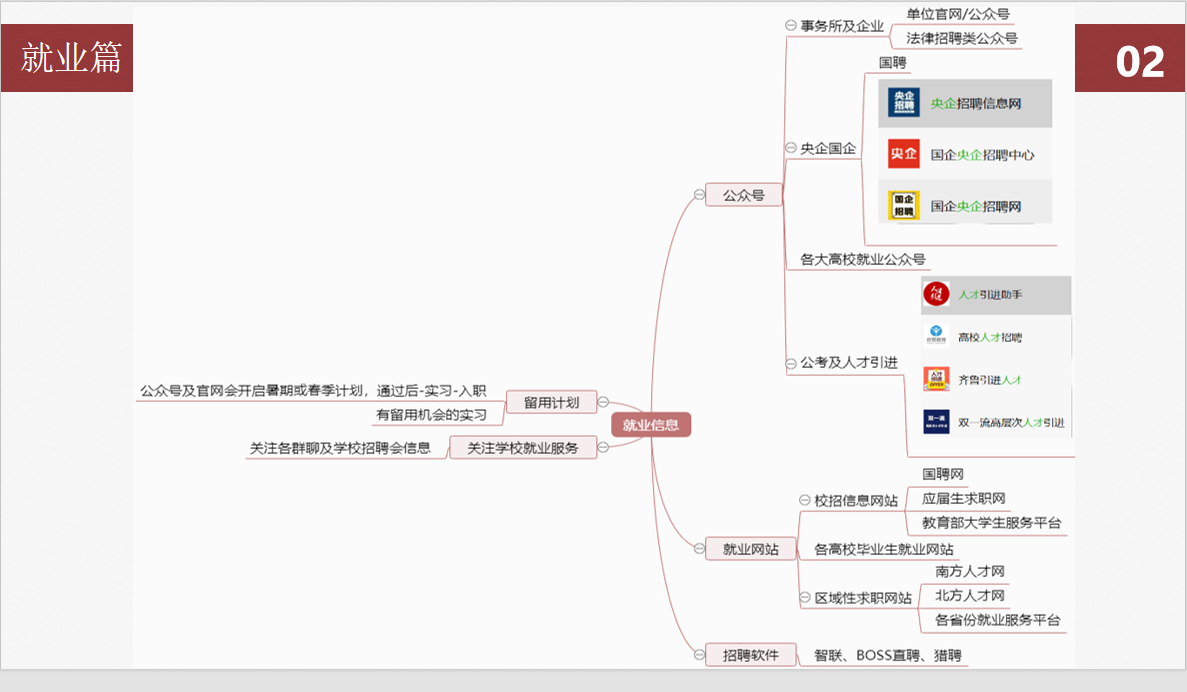This screenshot has width=1187, height=692.
Task: Click the 就业篇 title banner
Action: (x=68, y=58)
